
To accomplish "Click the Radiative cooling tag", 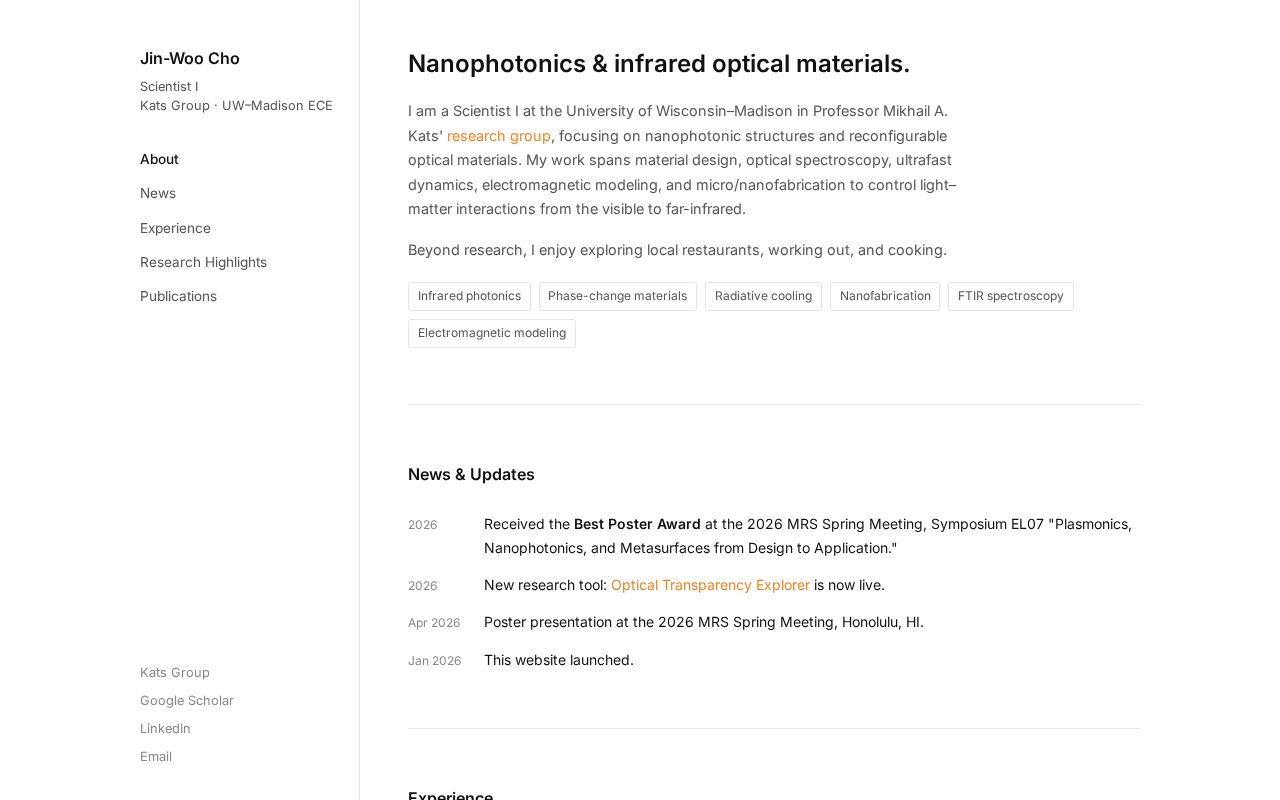I will point(763,296).
